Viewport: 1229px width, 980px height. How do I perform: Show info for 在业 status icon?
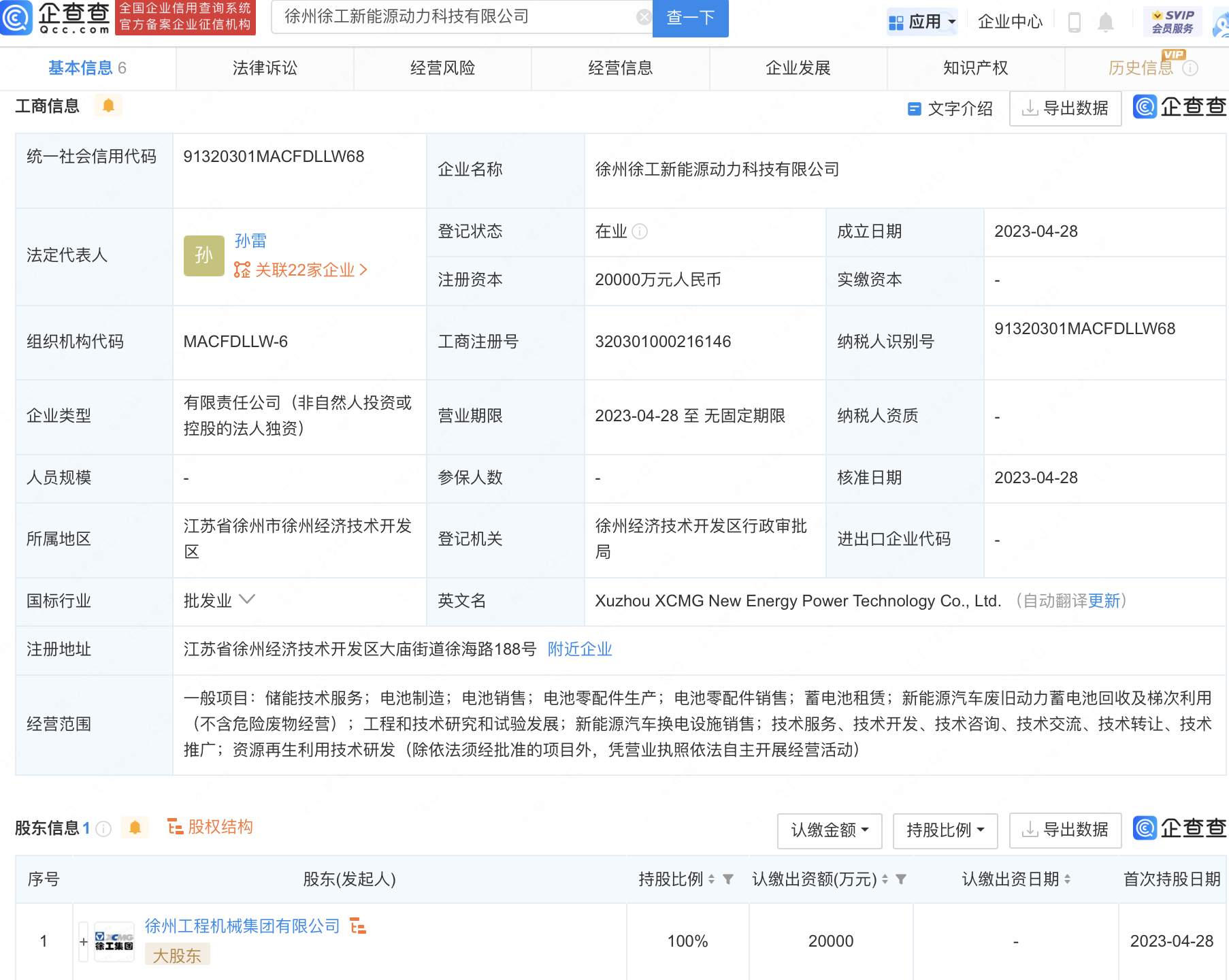tap(640, 231)
